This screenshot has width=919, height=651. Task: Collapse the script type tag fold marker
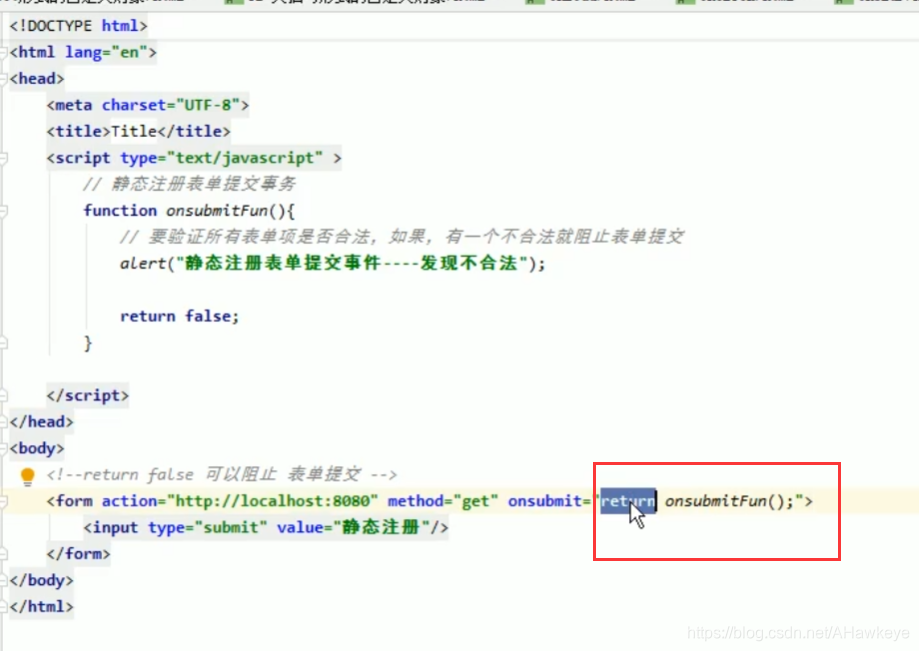(x=3, y=158)
